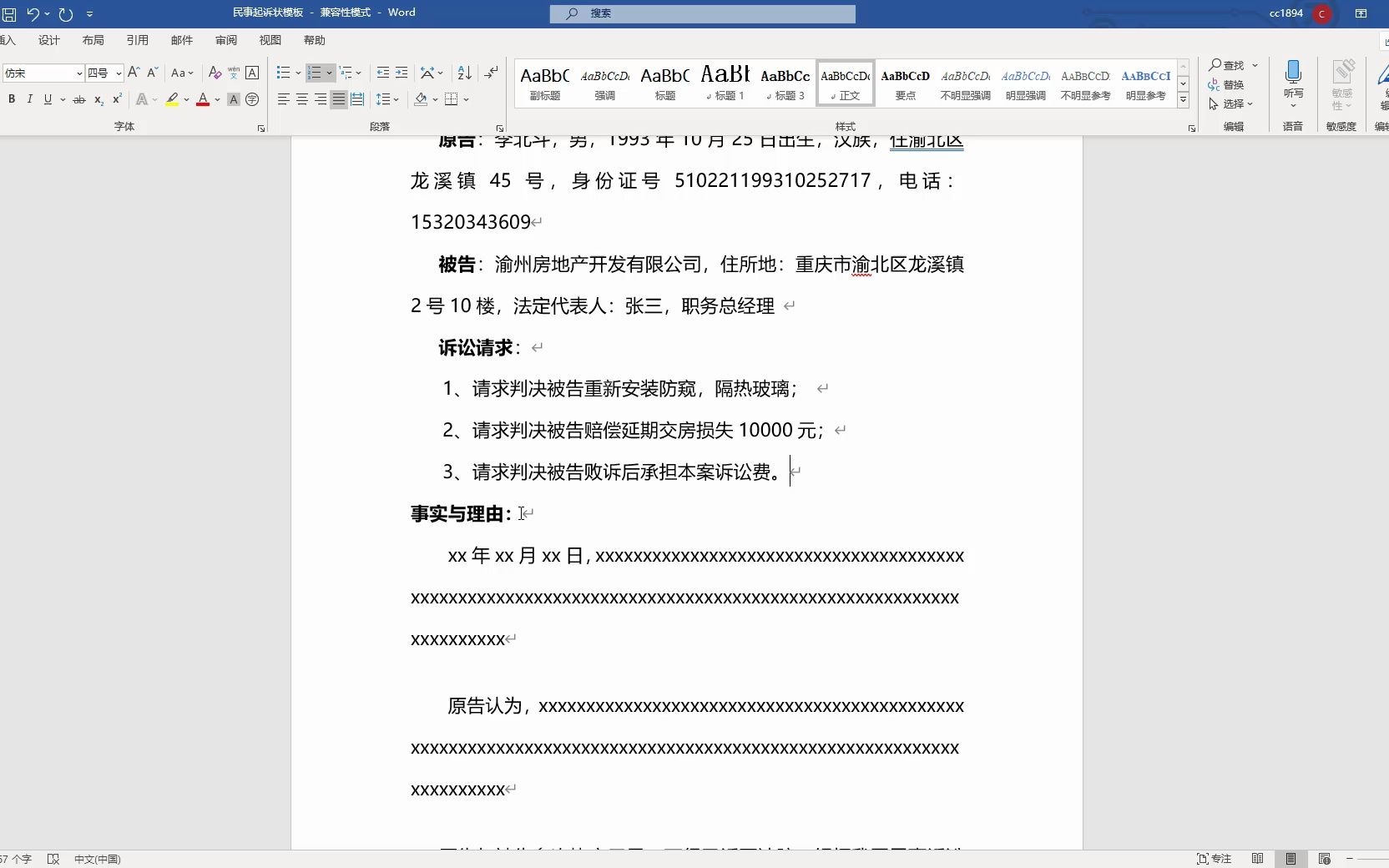Open the 选择 (Select) menu
1389x868 pixels.
1231,103
